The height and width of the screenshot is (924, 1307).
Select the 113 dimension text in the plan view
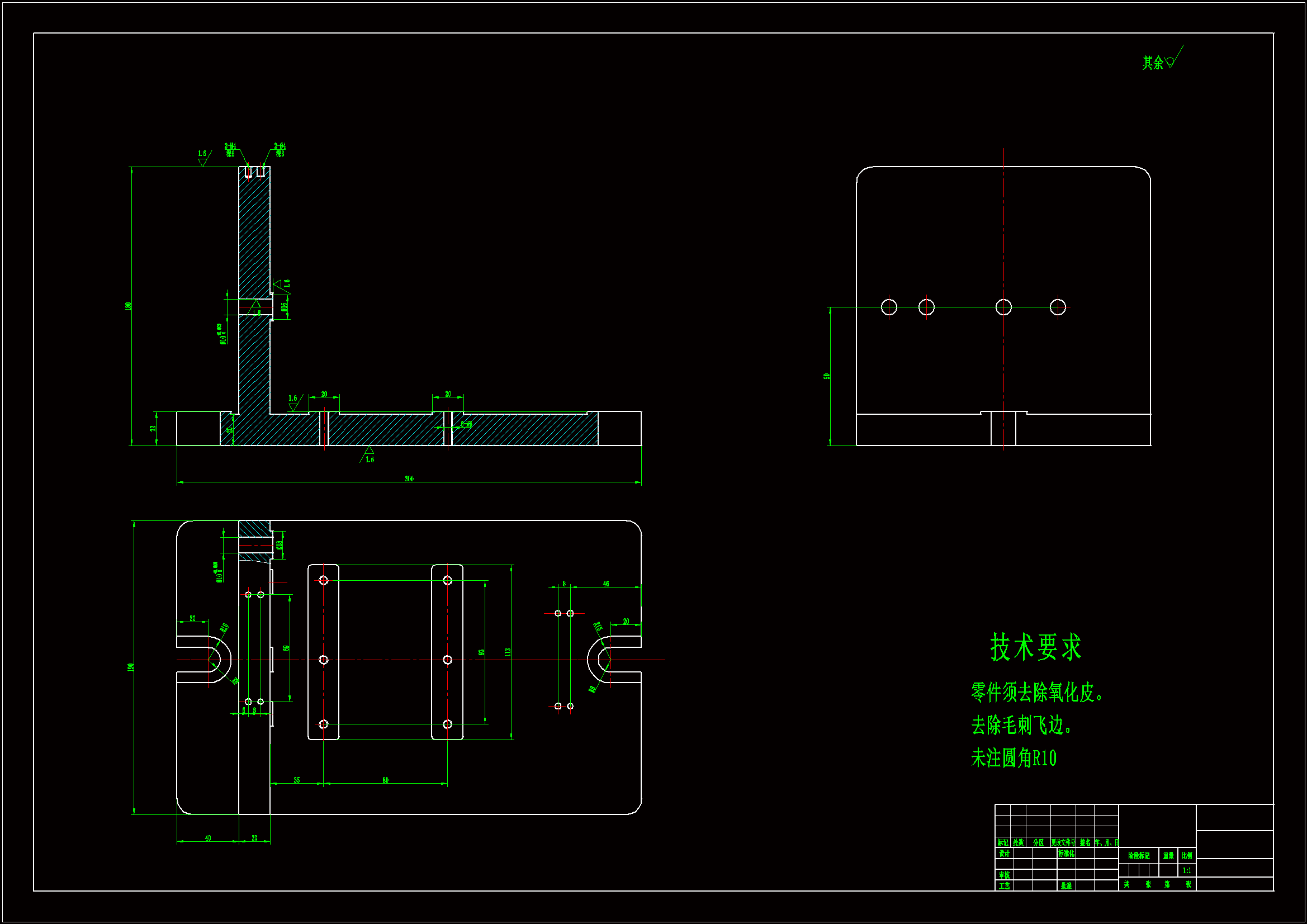click(508, 652)
